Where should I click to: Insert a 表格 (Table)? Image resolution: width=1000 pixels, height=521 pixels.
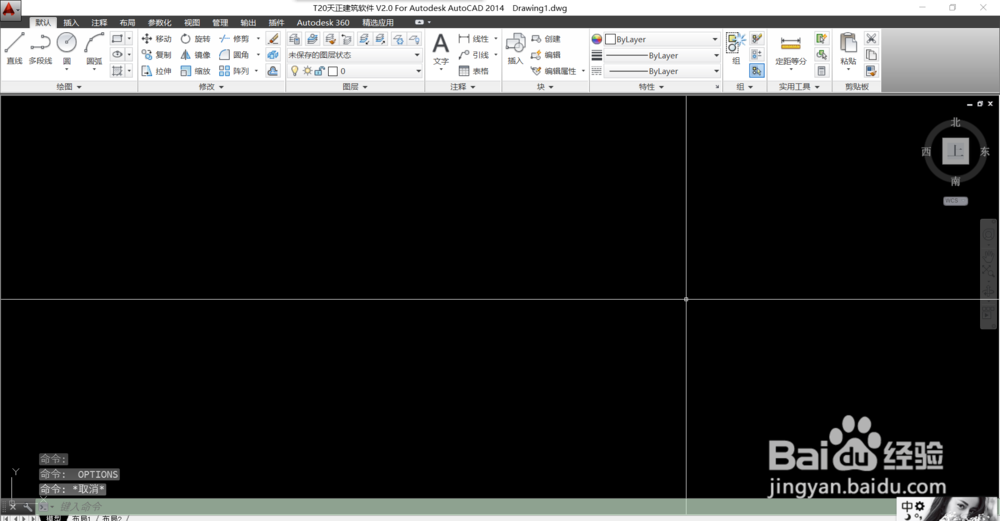pos(474,71)
